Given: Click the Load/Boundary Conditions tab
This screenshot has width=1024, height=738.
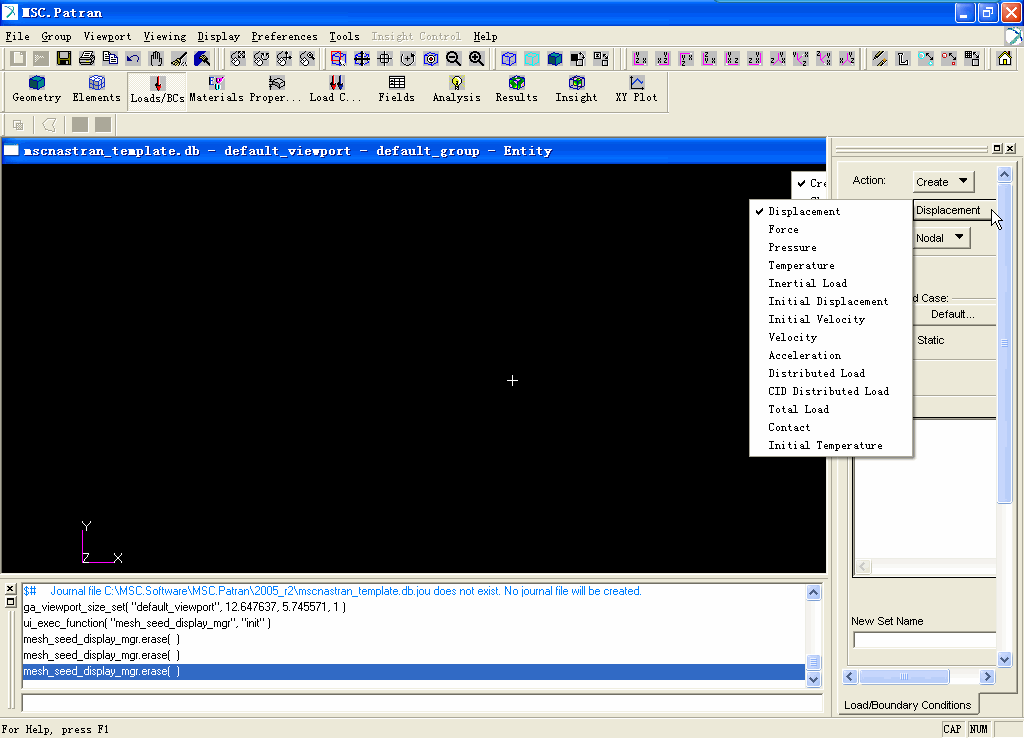Looking at the screenshot, I should [908, 705].
